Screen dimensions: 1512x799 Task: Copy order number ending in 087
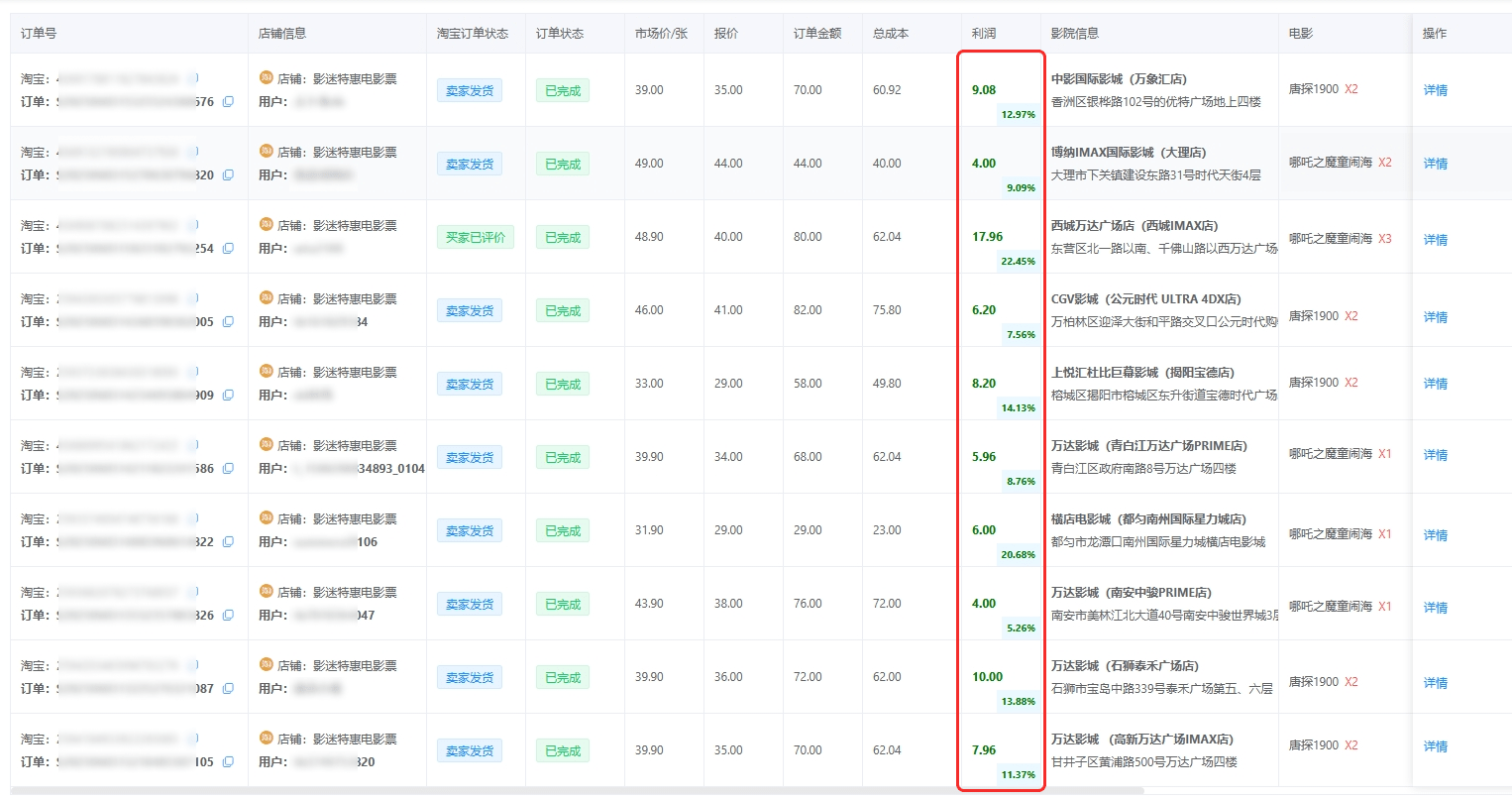[x=228, y=689]
